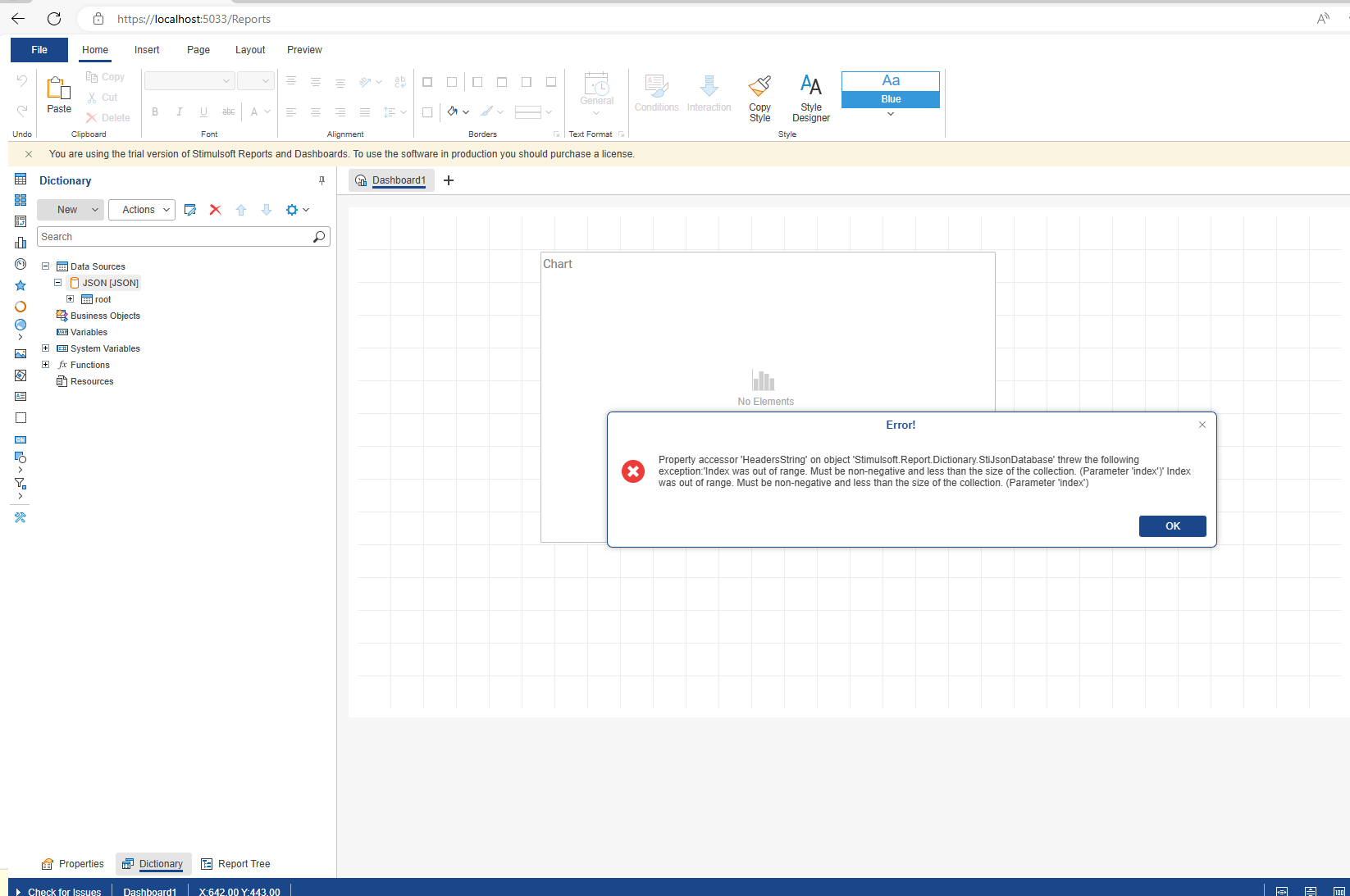The width and height of the screenshot is (1350, 896).
Task: Switch to the Page ribbon tab
Action: (x=198, y=50)
